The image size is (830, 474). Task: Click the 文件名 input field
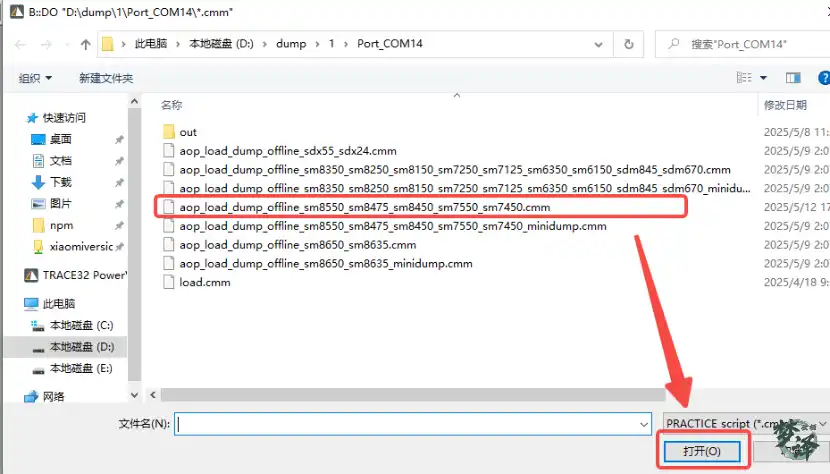click(x=410, y=424)
